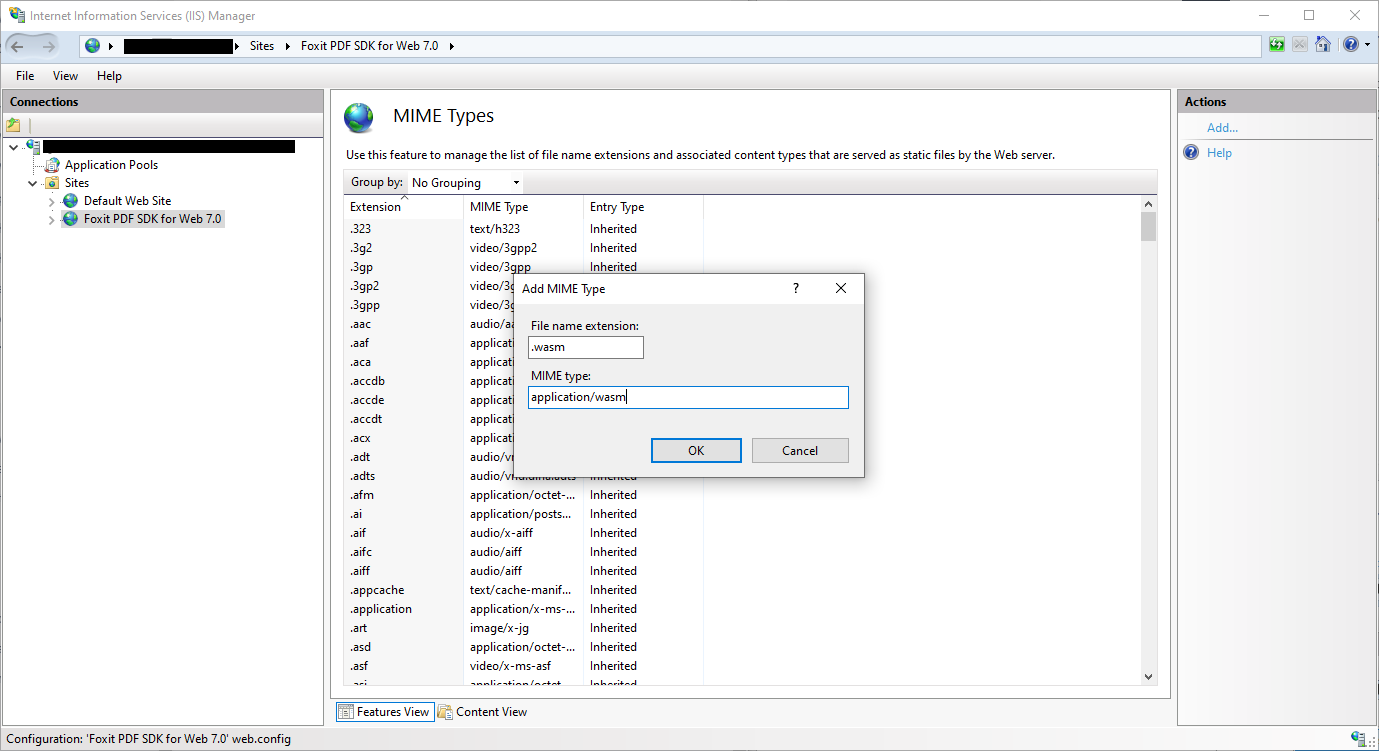Collapse the Sites tree node
Viewport: 1379px width, 751px height.
tap(33, 184)
